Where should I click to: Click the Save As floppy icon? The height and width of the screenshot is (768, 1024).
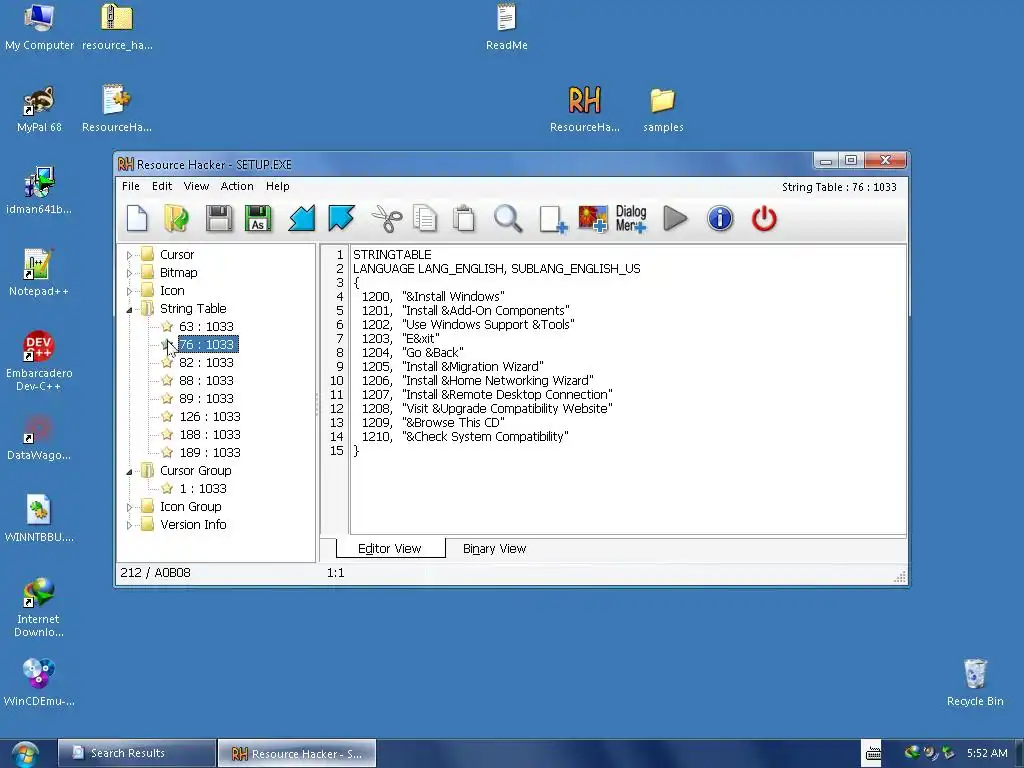(258, 218)
